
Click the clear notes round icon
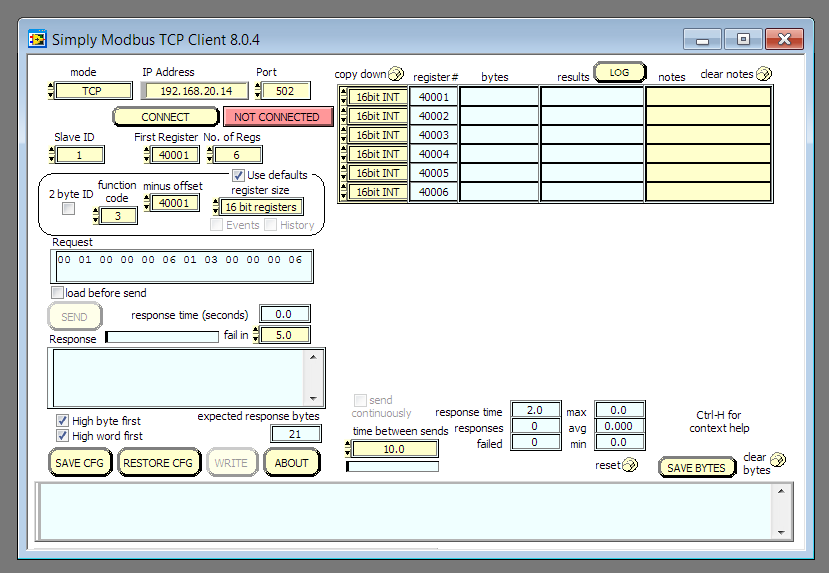[763, 74]
